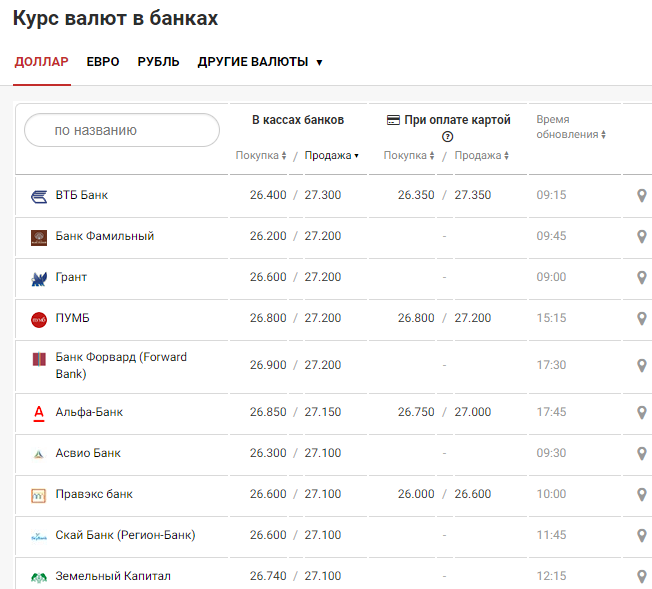Click the search by name field

point(122,130)
